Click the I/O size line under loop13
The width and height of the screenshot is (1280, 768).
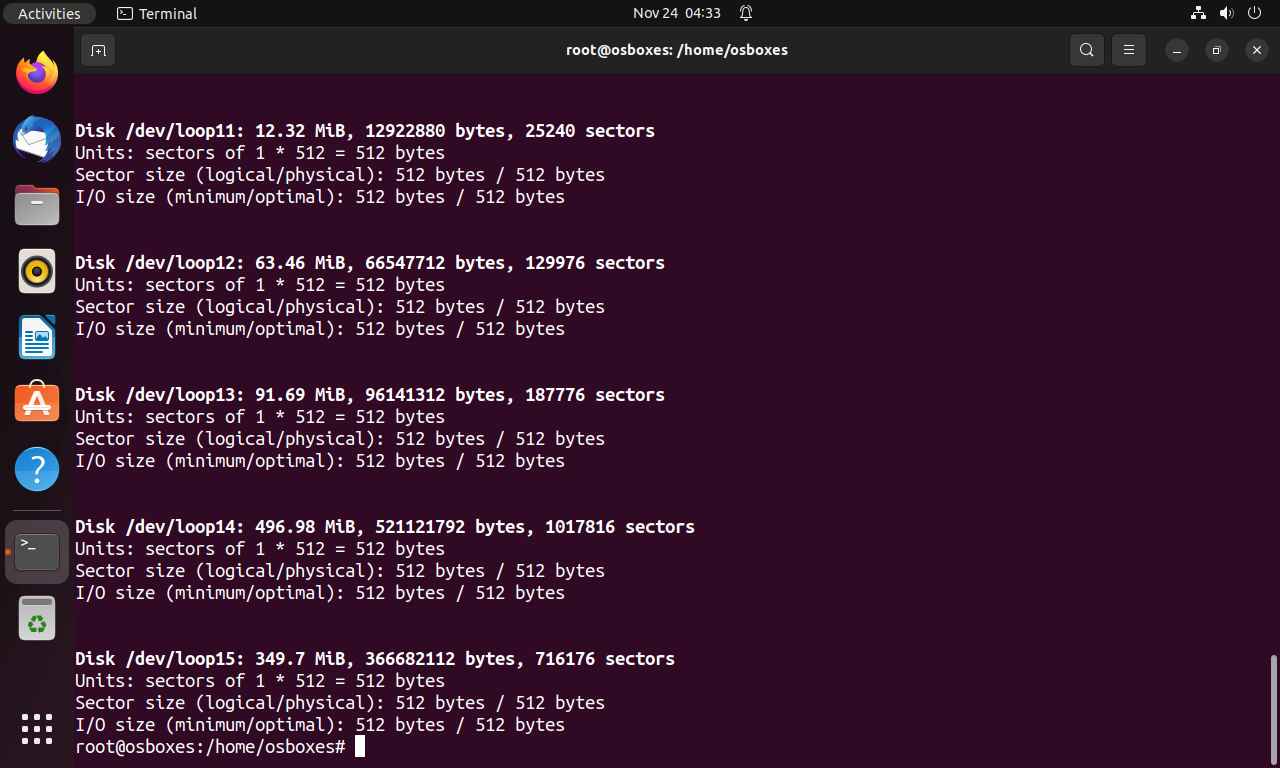(x=320, y=461)
